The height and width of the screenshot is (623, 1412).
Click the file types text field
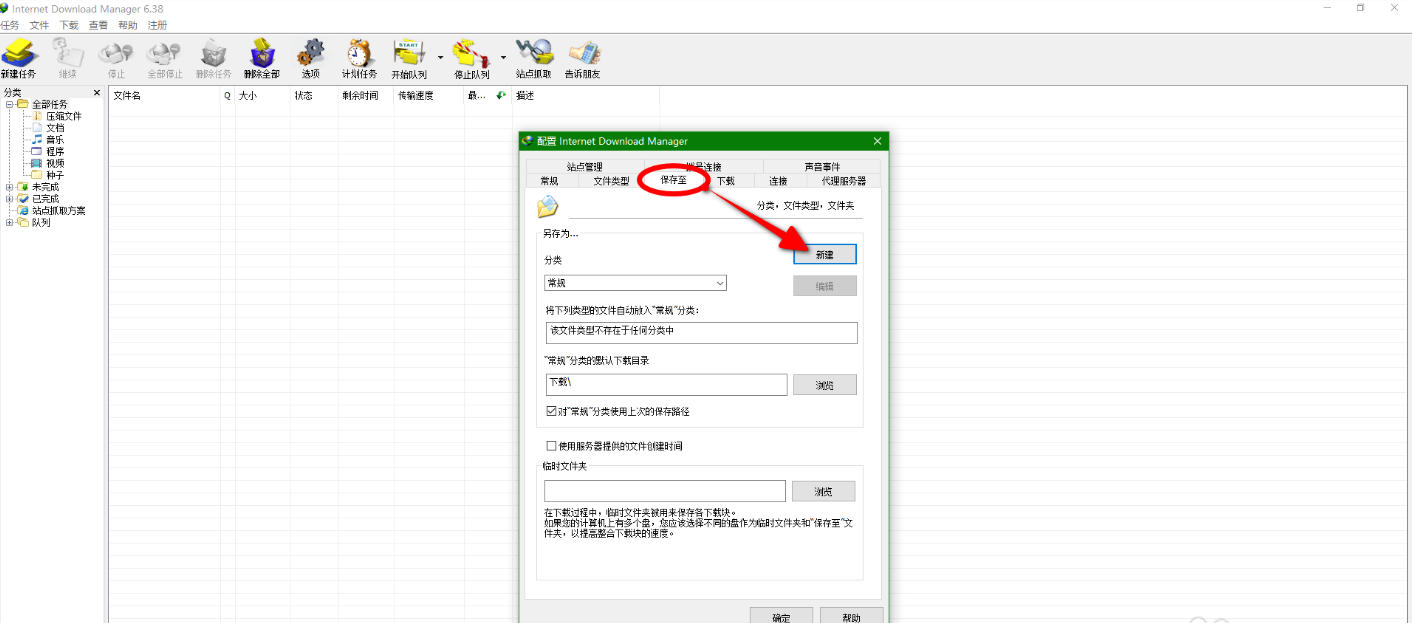click(x=701, y=332)
